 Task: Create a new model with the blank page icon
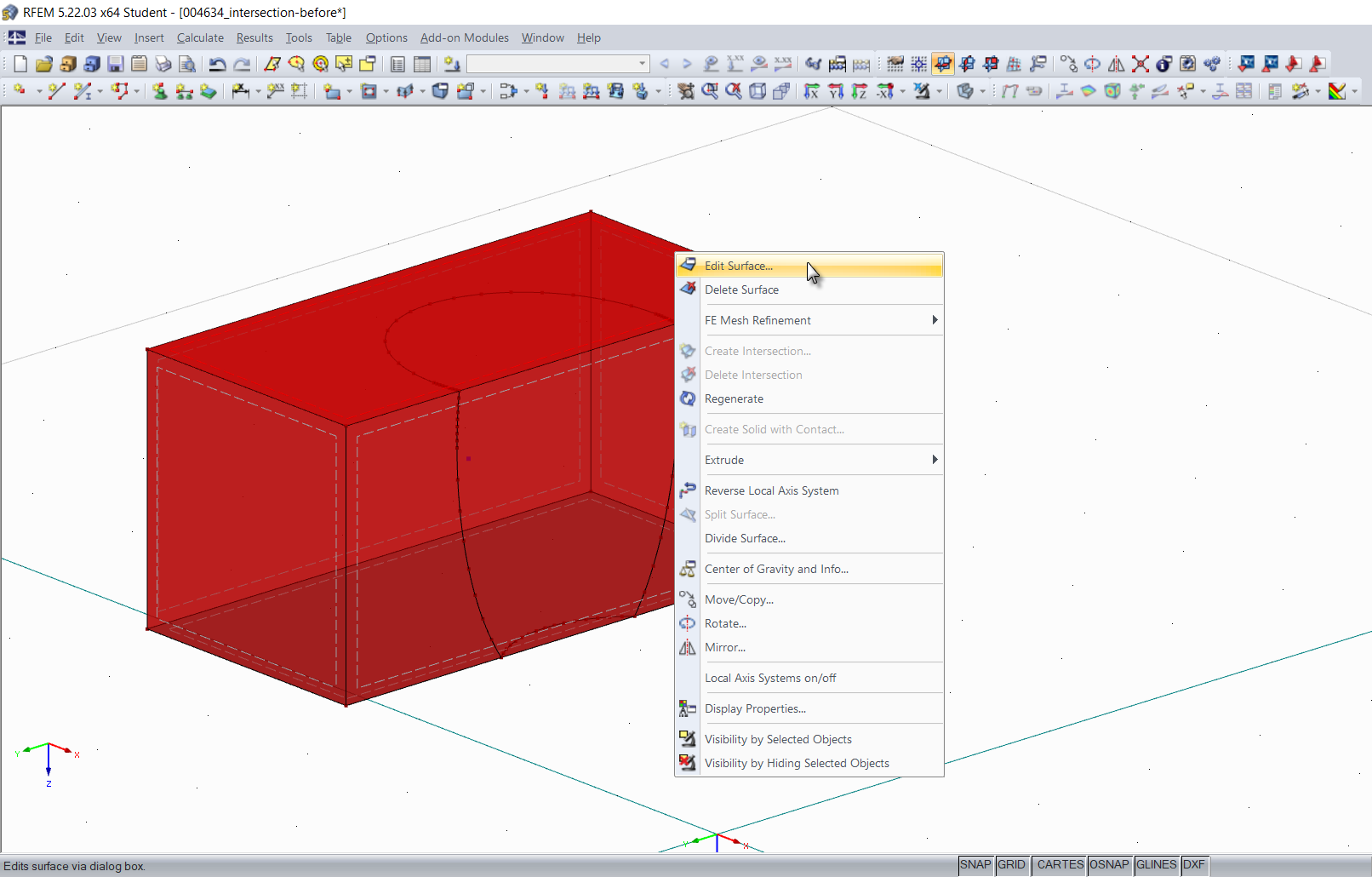coord(20,64)
